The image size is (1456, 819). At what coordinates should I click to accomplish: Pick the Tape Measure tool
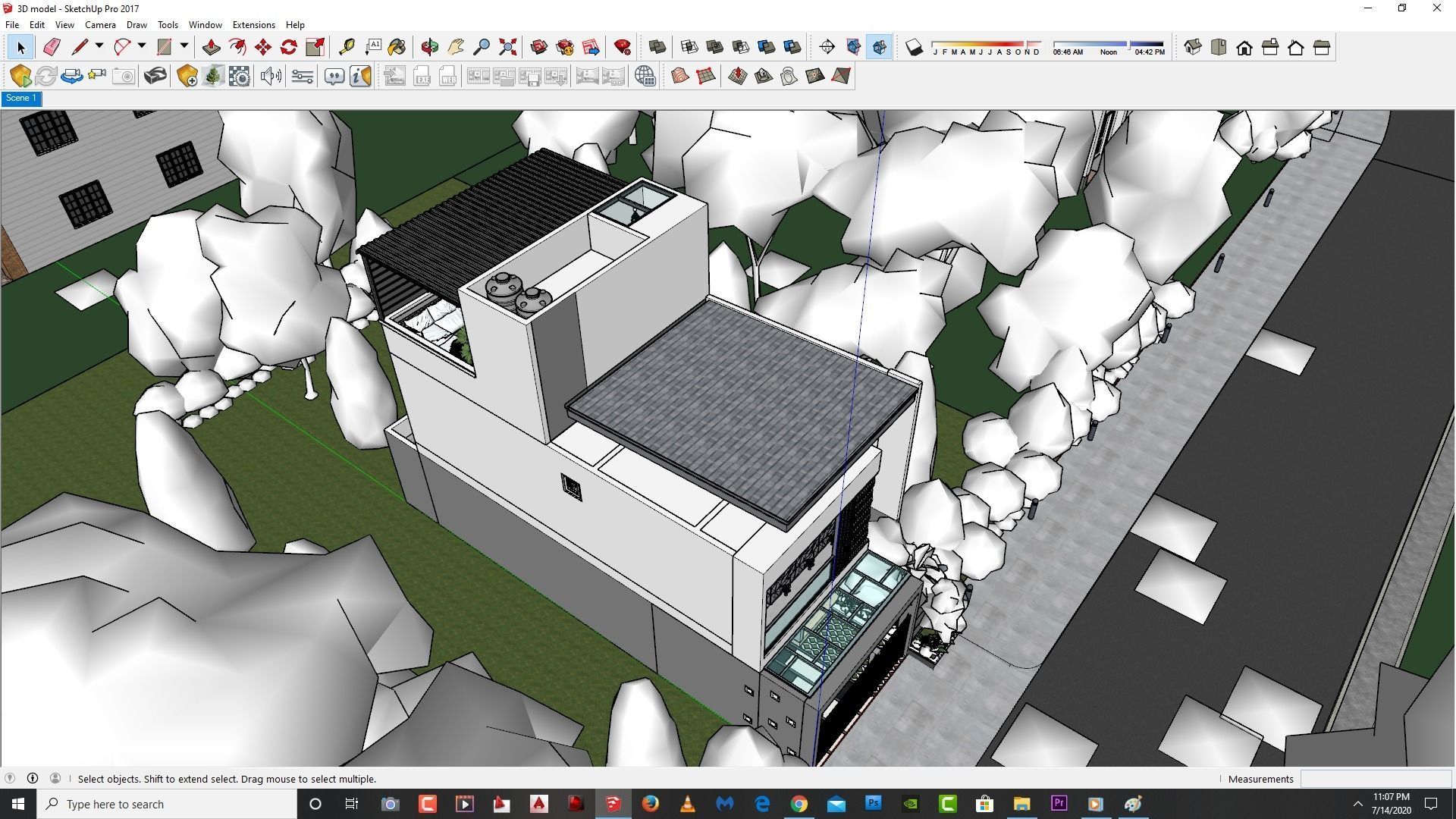[347, 48]
